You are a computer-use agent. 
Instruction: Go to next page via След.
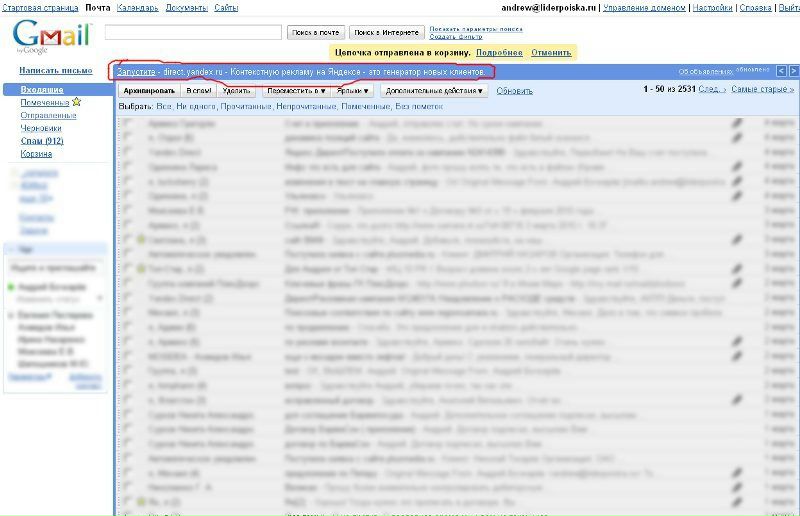tap(712, 89)
